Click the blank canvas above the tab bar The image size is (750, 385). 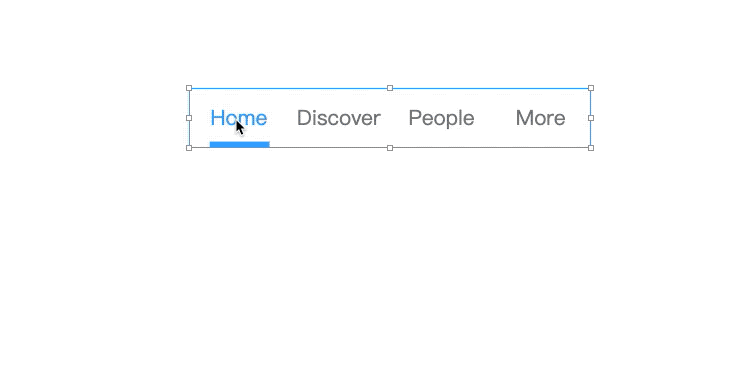pyautogui.click(x=375, y=42)
